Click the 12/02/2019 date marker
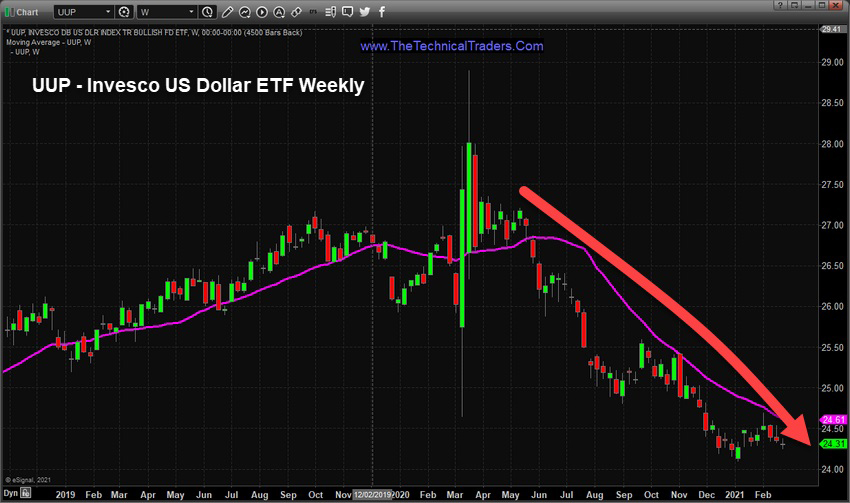This screenshot has height=503, width=850. [374, 493]
